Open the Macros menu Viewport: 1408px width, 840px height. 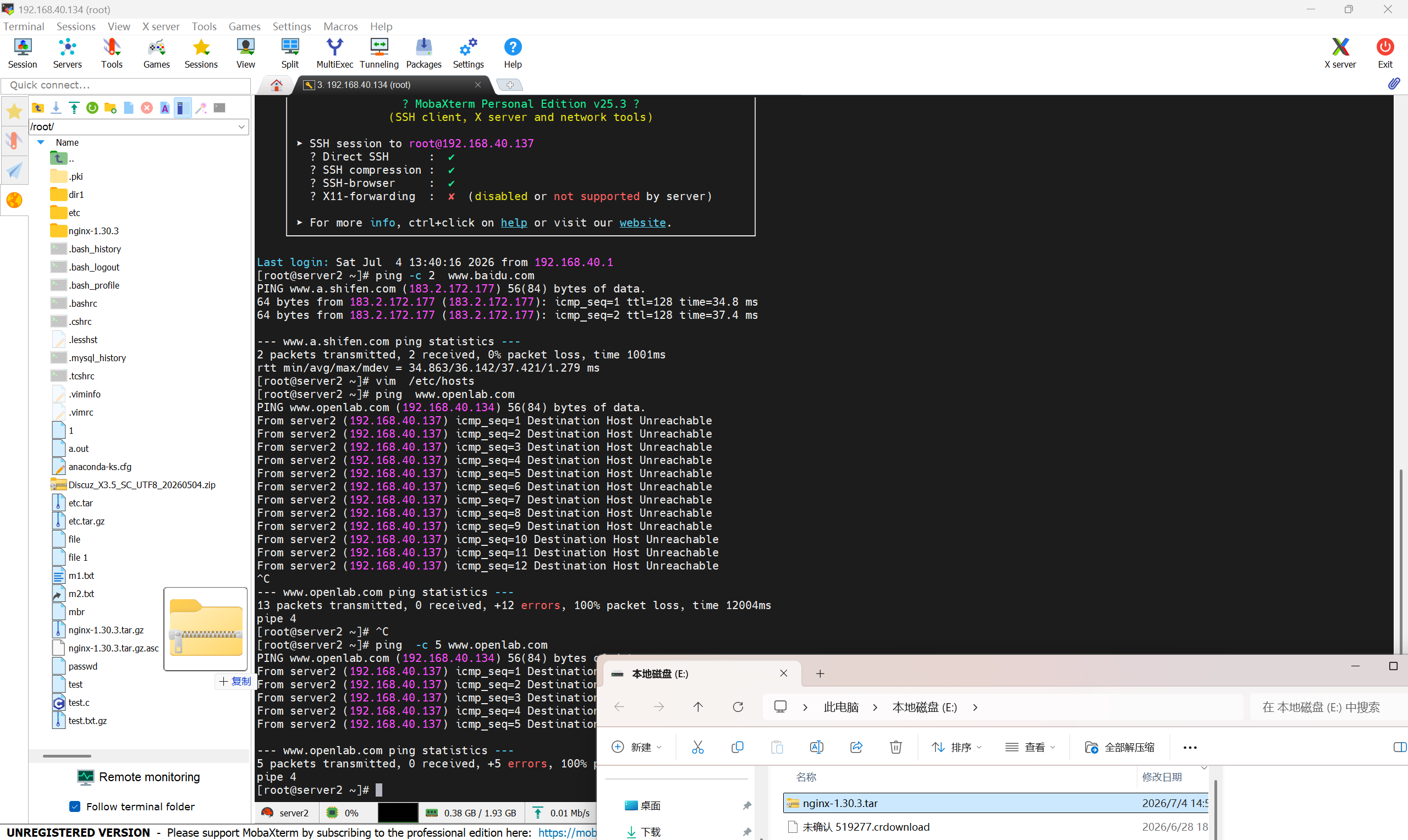click(340, 26)
